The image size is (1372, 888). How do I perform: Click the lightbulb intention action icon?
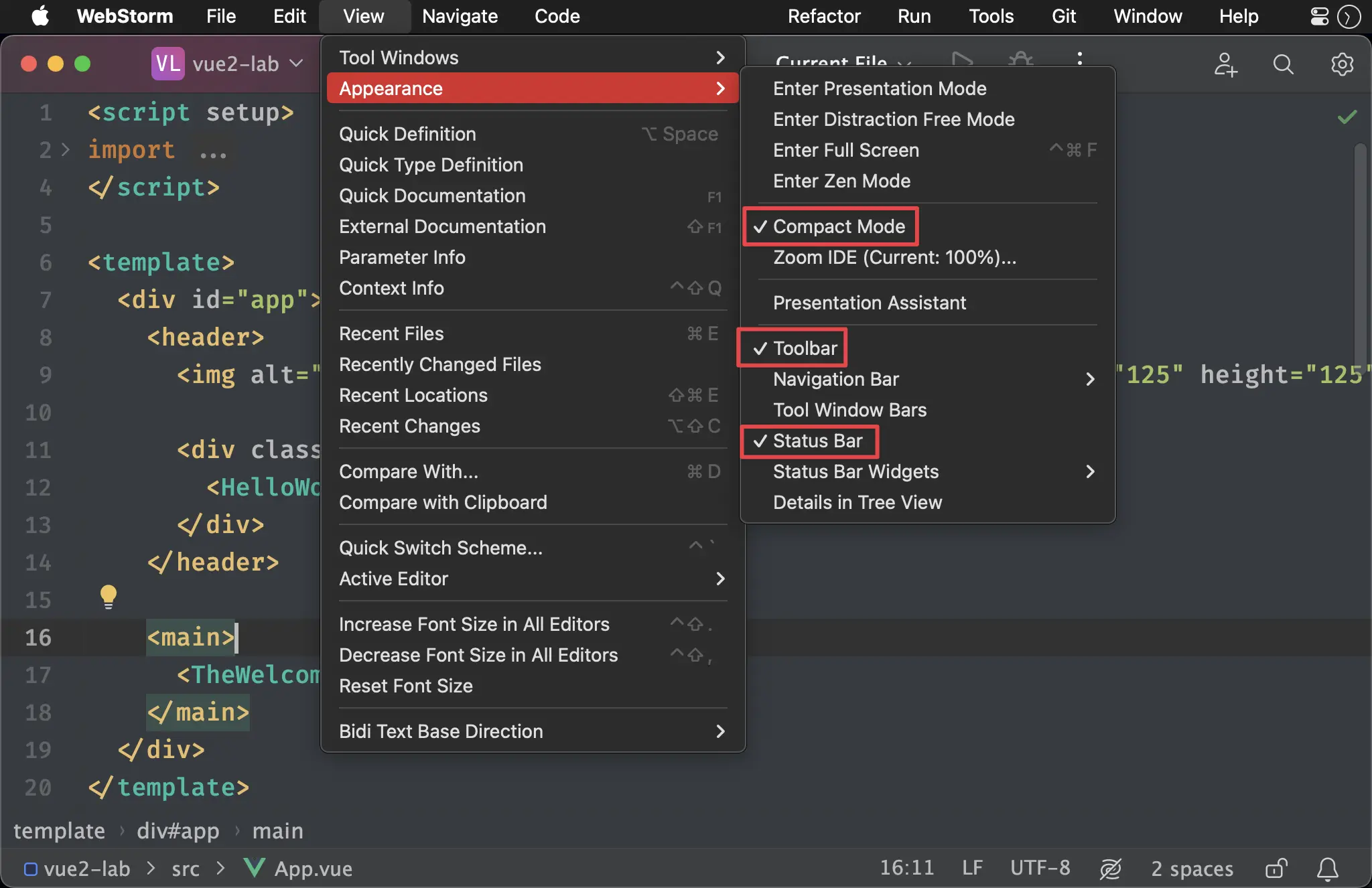108,597
